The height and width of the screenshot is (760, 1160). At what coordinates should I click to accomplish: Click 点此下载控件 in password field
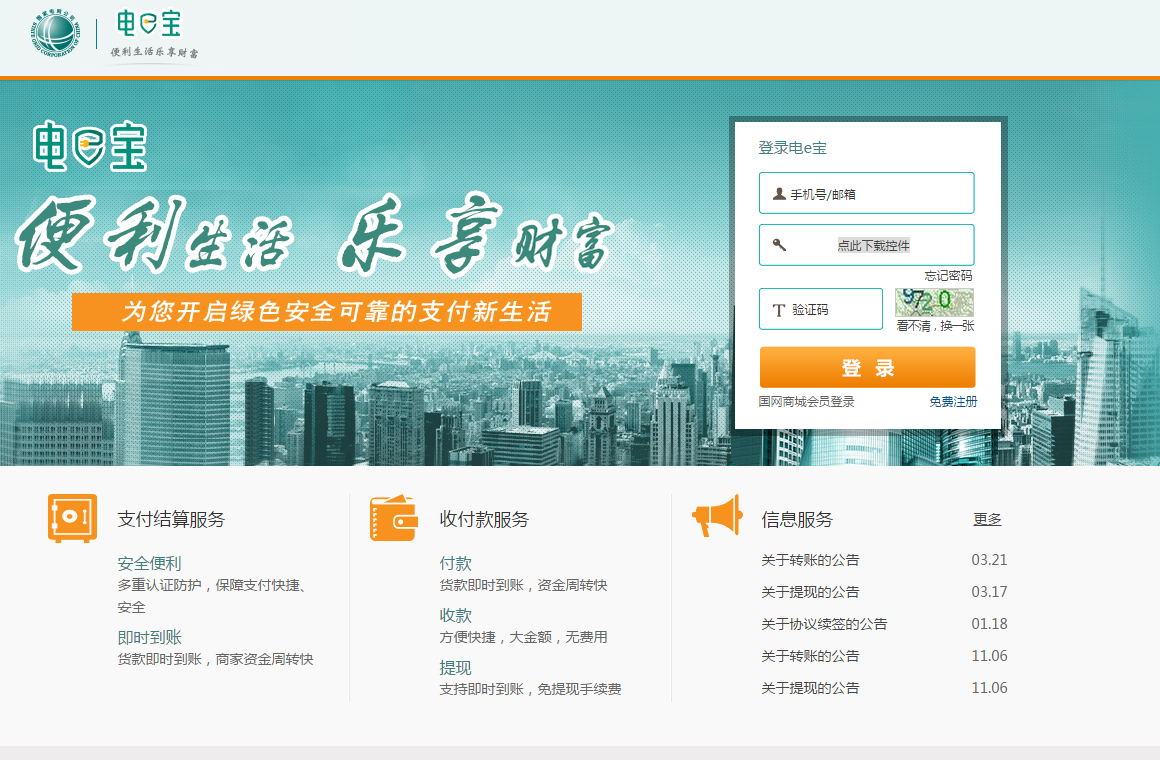(x=874, y=245)
